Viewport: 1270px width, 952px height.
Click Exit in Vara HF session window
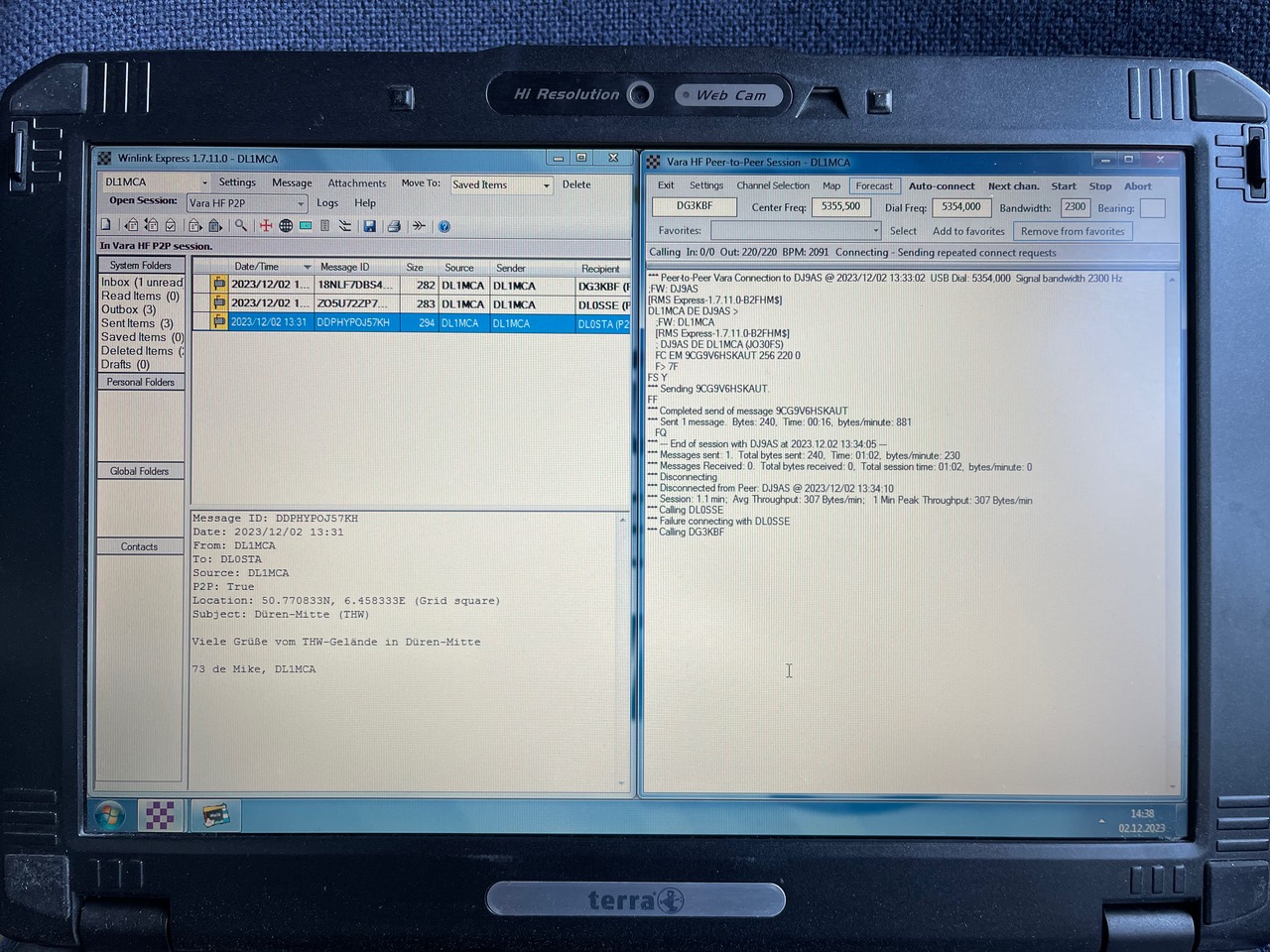(666, 185)
